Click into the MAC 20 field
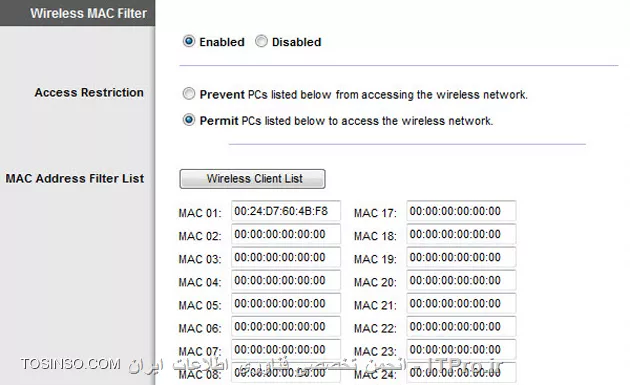Viewport: 630px width, 385px height. [x=461, y=281]
